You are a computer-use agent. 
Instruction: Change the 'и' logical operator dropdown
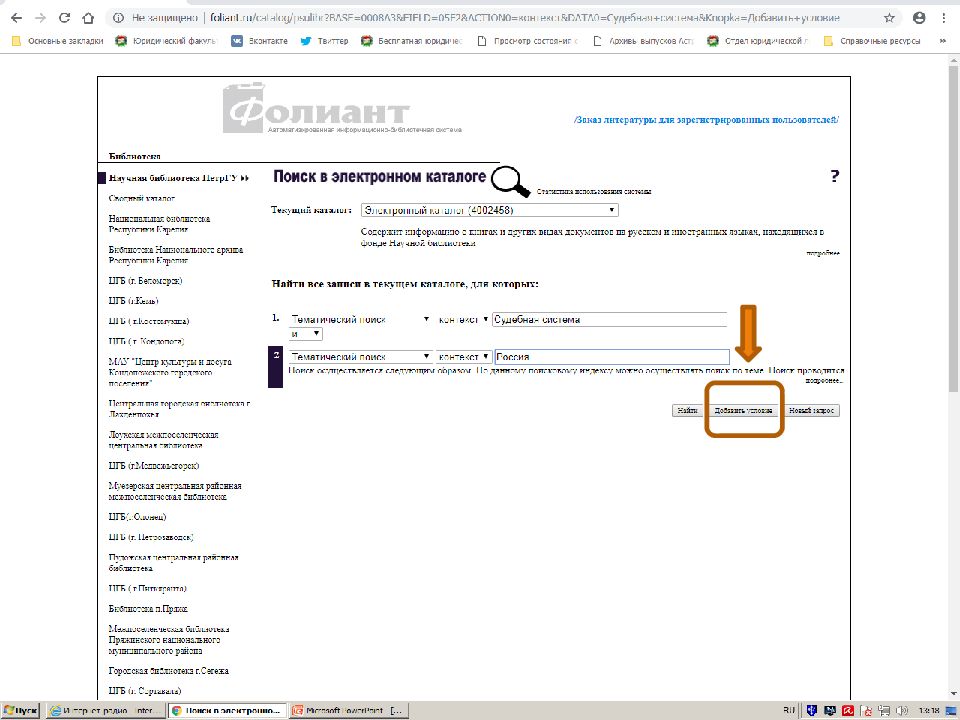click(x=305, y=333)
